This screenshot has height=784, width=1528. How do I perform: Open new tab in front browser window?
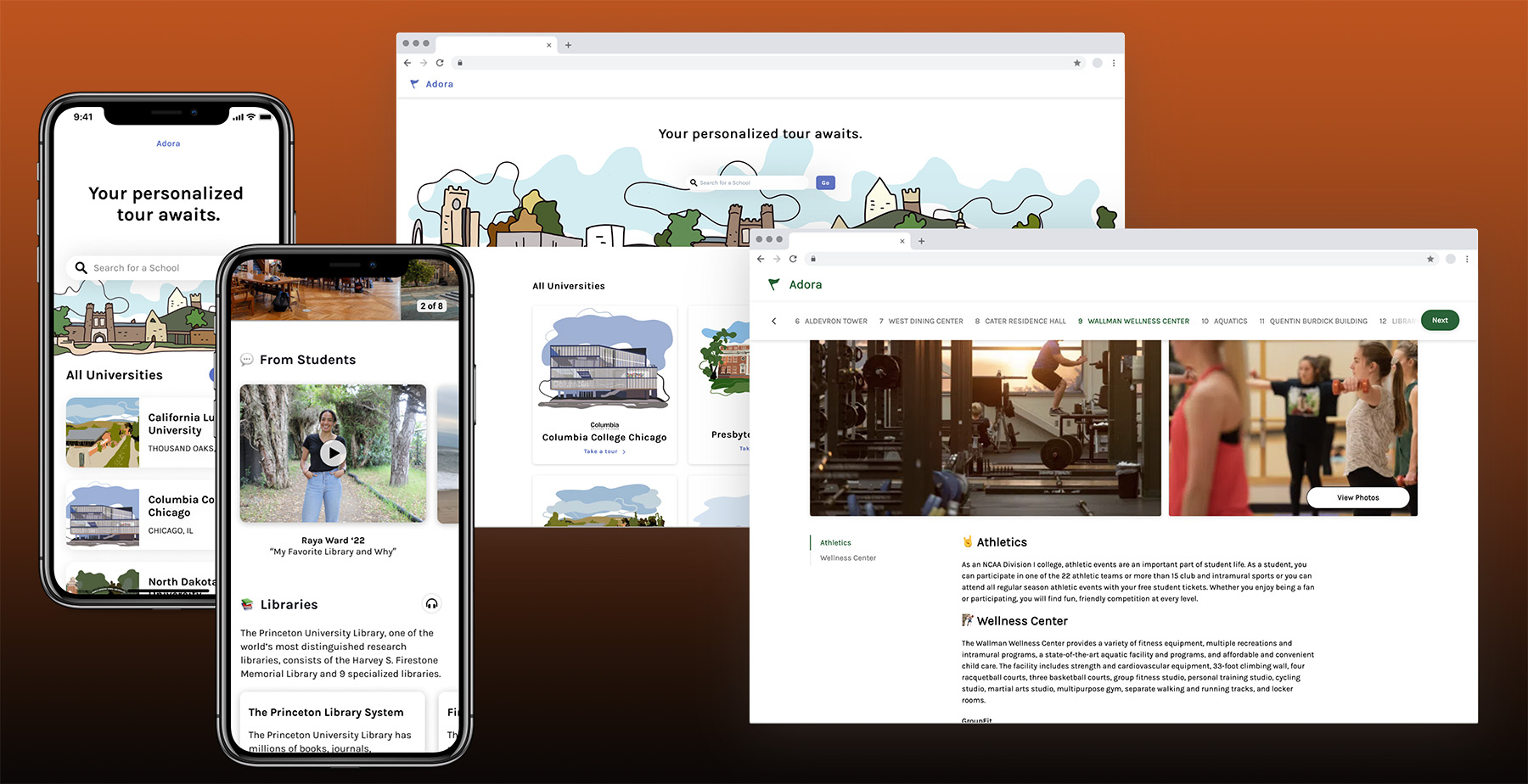[x=921, y=241]
